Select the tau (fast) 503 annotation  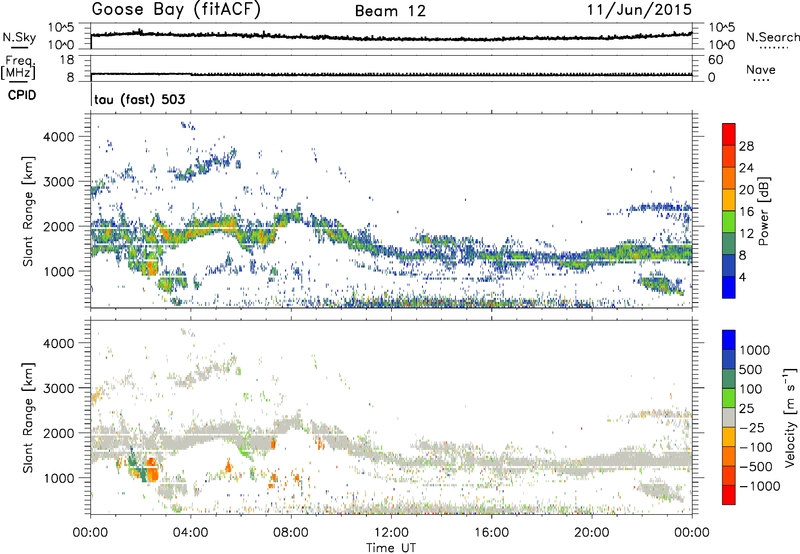(140, 99)
